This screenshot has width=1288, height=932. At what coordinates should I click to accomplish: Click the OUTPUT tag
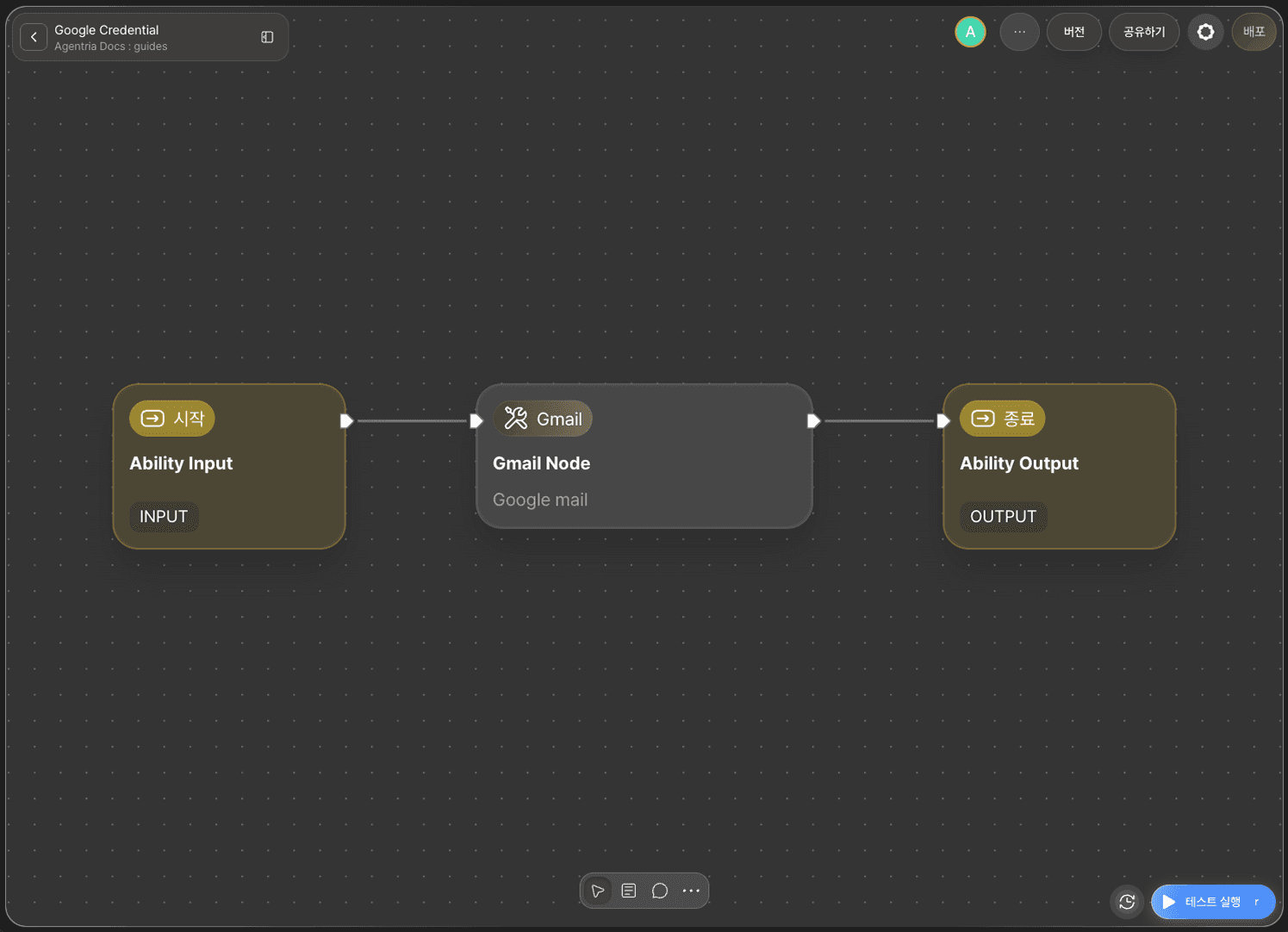pos(1004,517)
